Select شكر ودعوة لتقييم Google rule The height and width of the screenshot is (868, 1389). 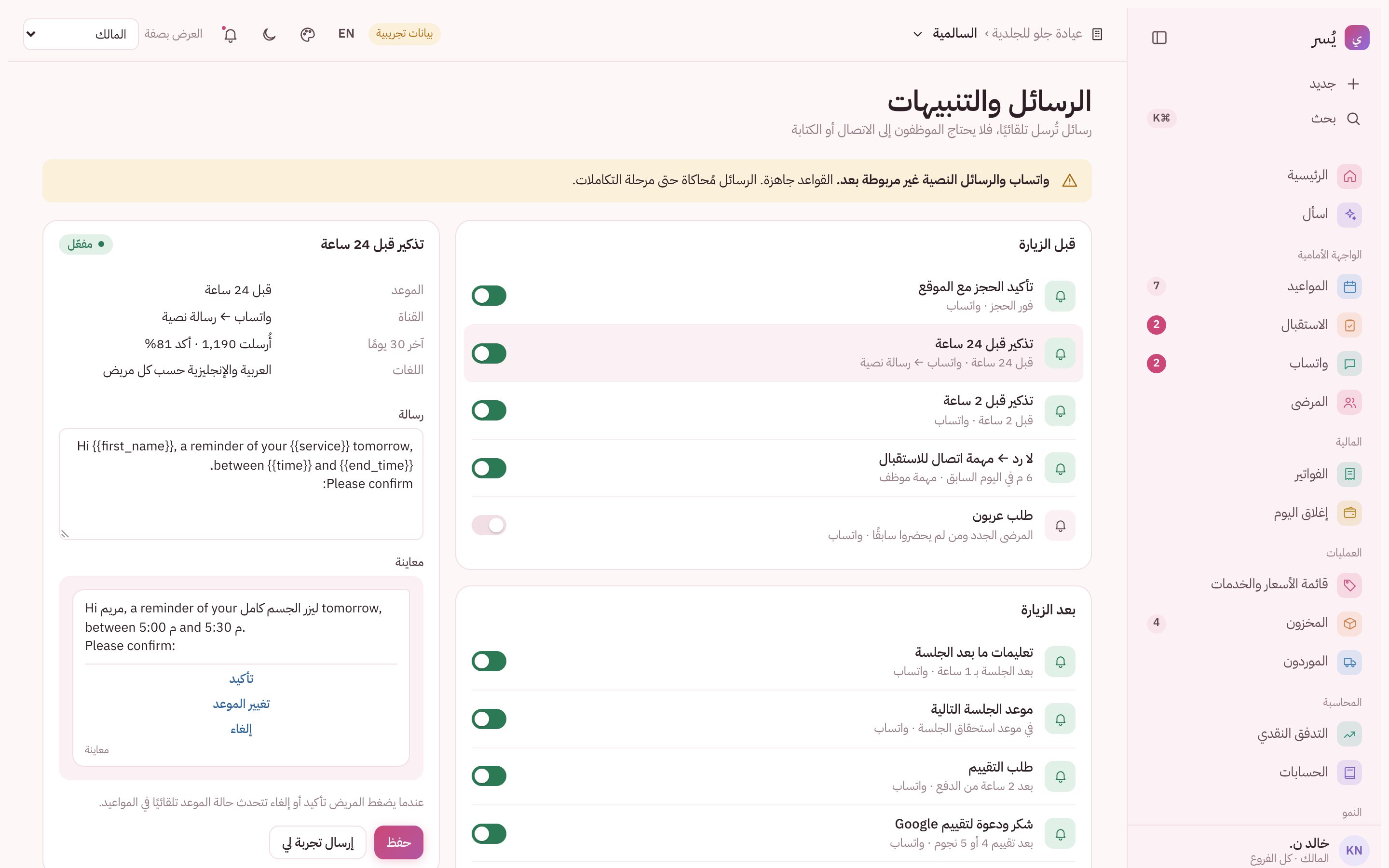[x=773, y=833]
